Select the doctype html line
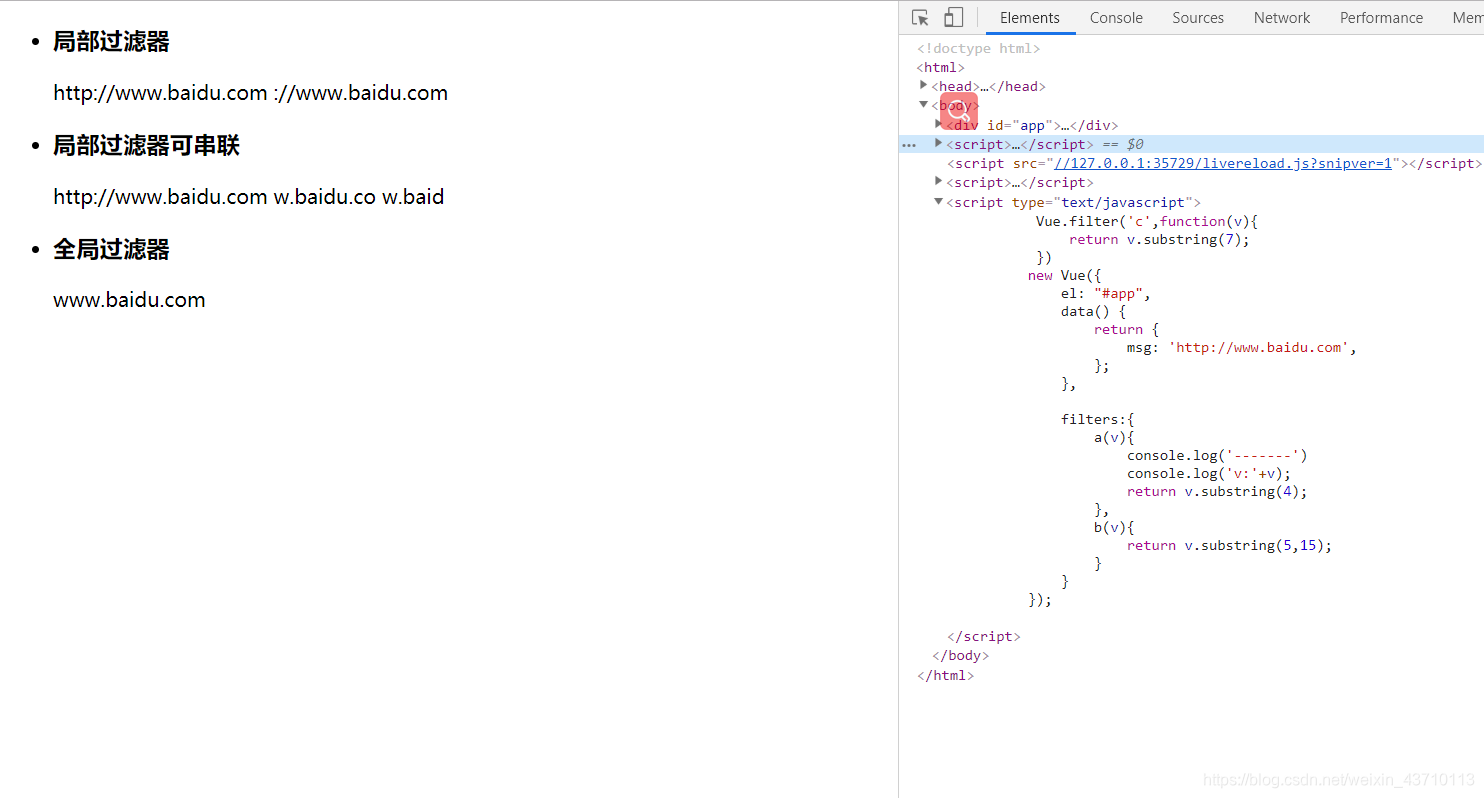Viewport: 1484px width, 798px height. (x=979, y=48)
